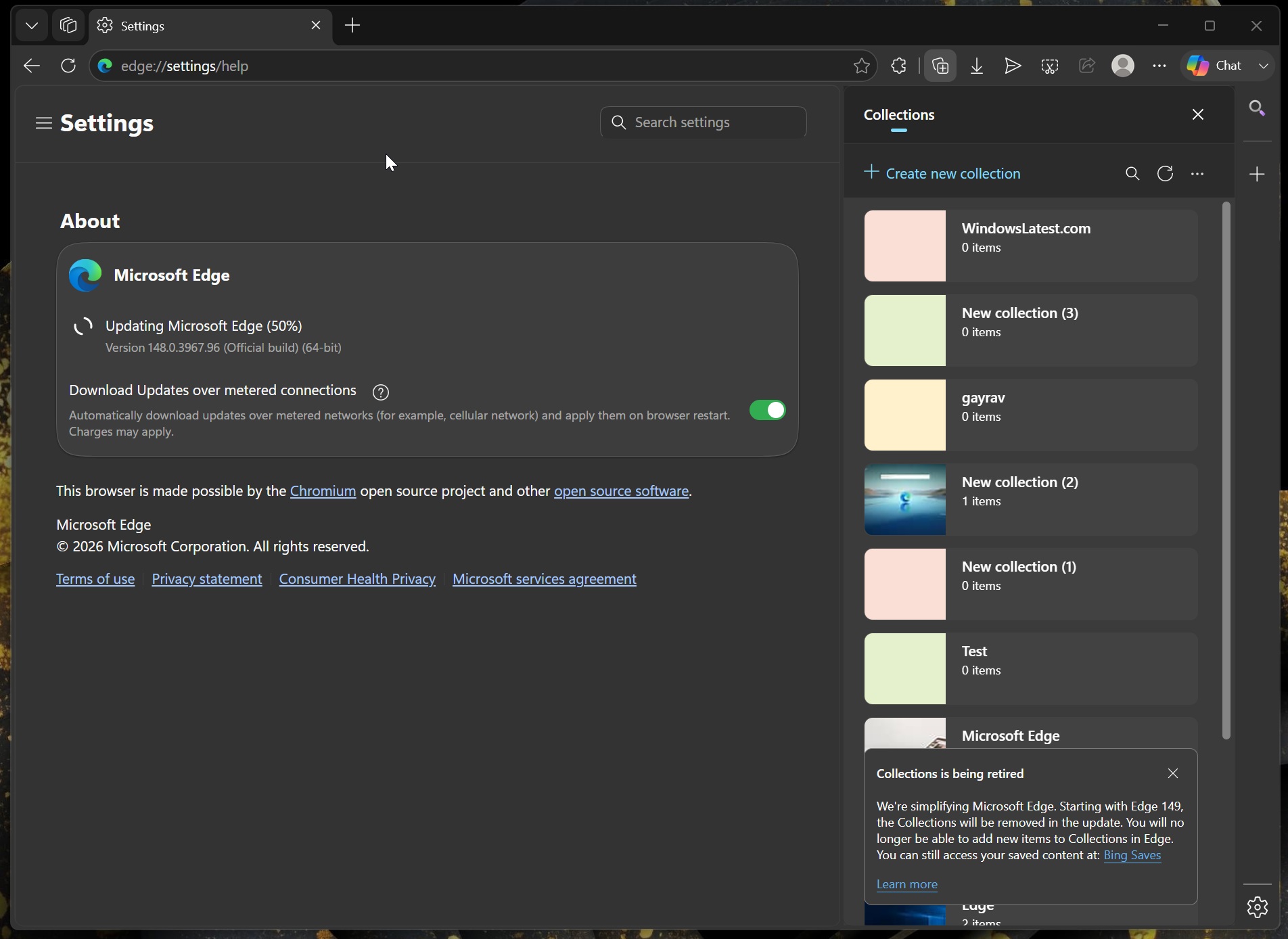
Task: Click the Microsoft Edge logo in About card
Action: point(85,275)
